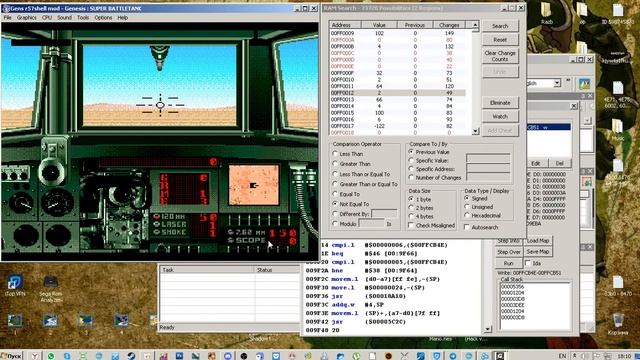Click the Watch button

pos(500,116)
